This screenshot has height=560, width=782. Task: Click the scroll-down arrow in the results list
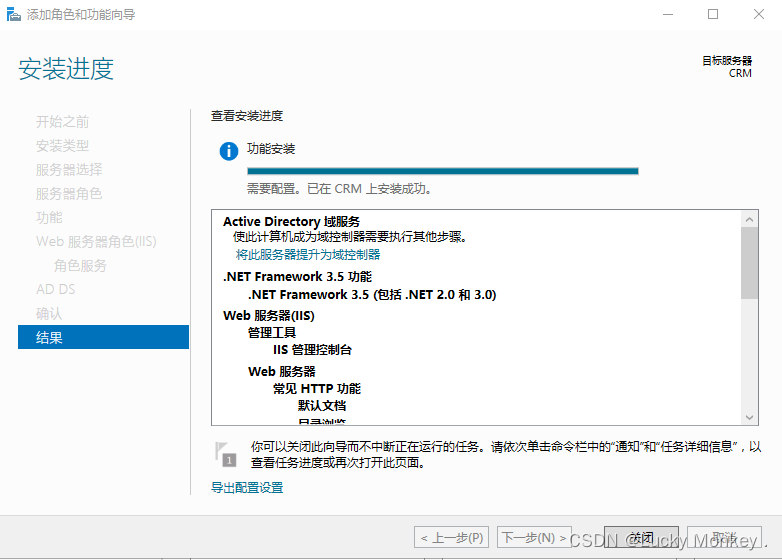749,417
